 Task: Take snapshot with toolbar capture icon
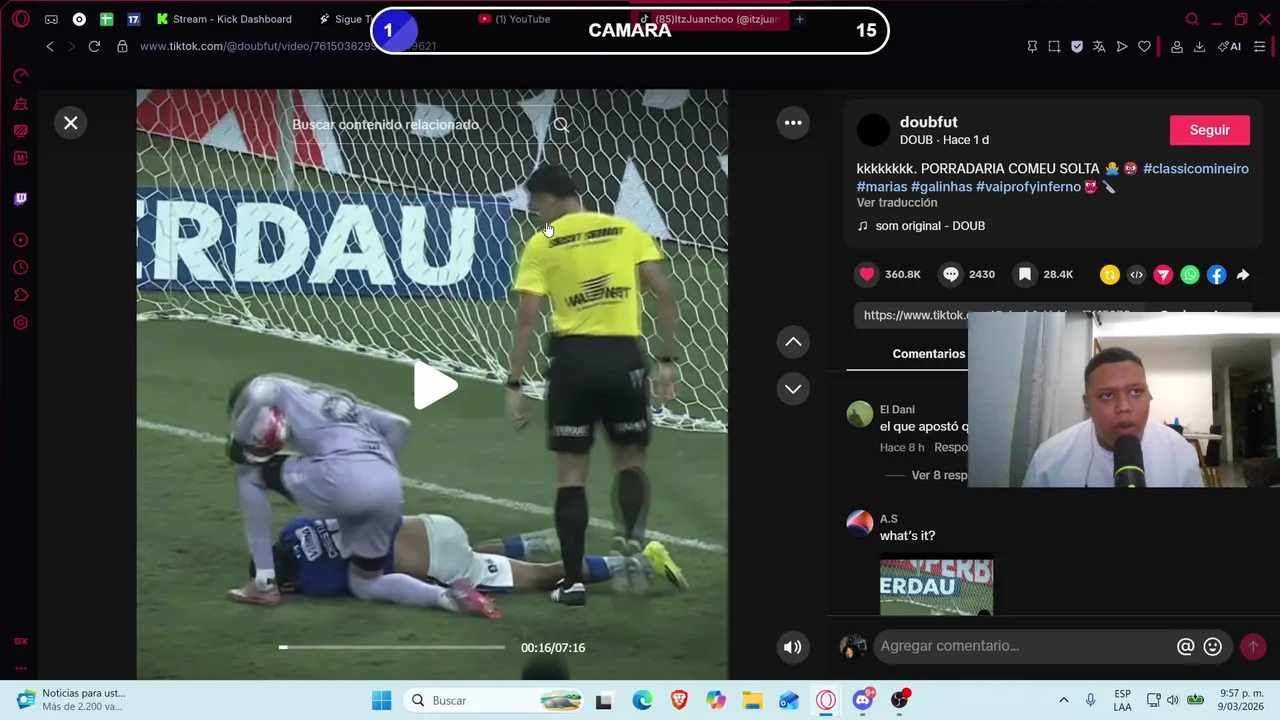coord(1054,46)
